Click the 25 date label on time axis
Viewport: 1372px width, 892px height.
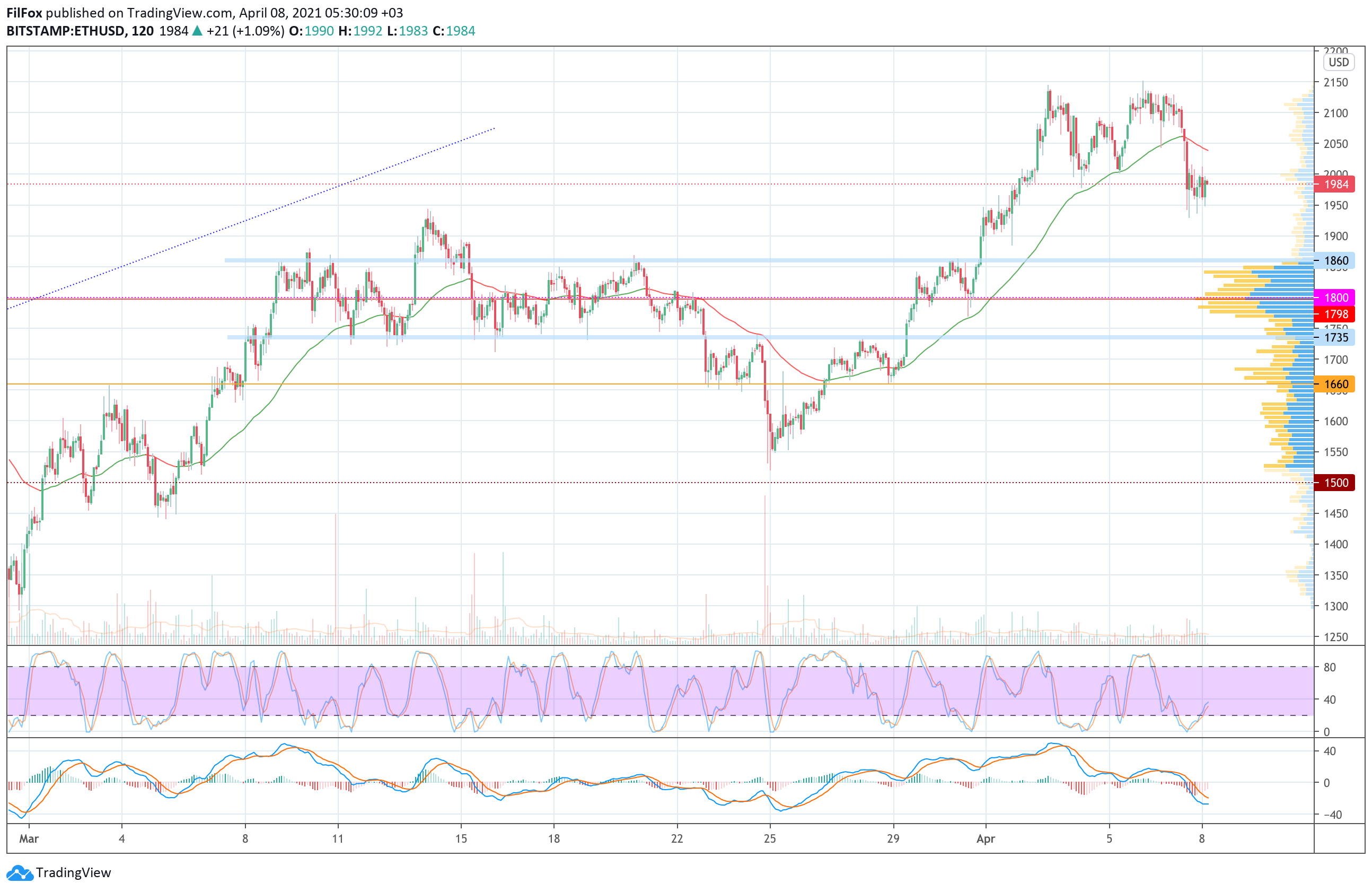(x=770, y=839)
